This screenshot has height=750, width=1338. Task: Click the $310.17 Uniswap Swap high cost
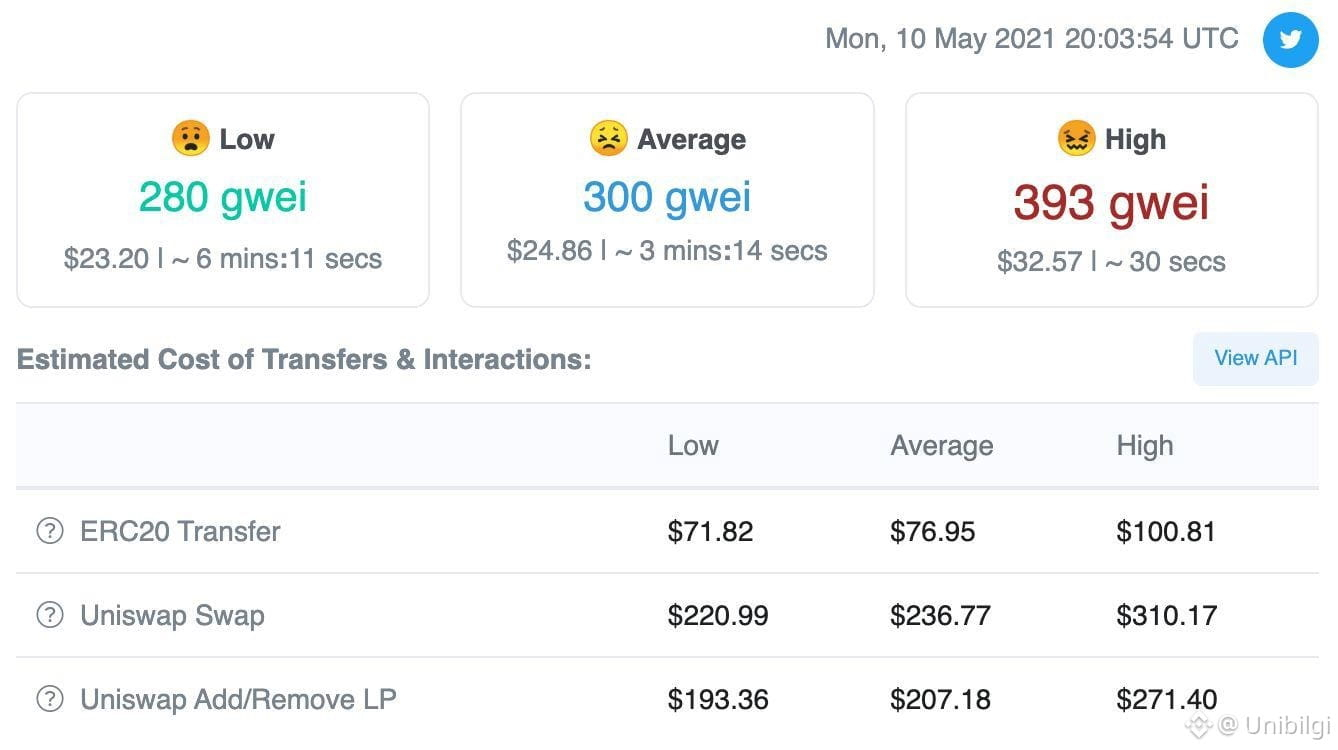[1167, 615]
